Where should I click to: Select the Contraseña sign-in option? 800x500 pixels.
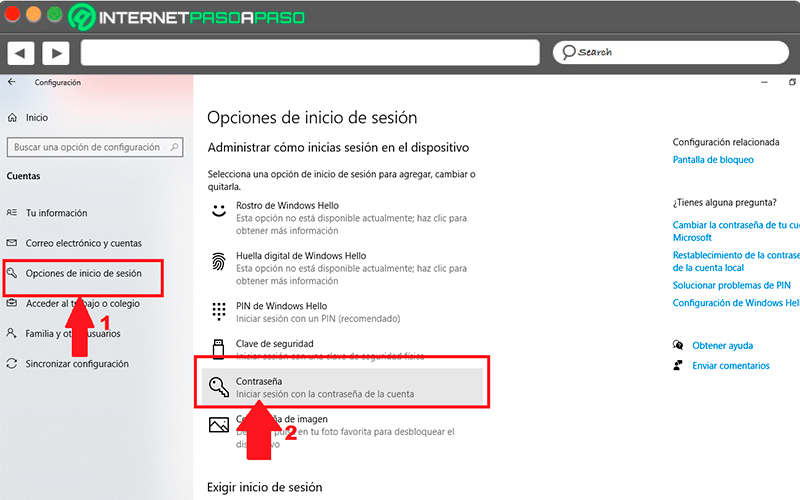click(342, 387)
